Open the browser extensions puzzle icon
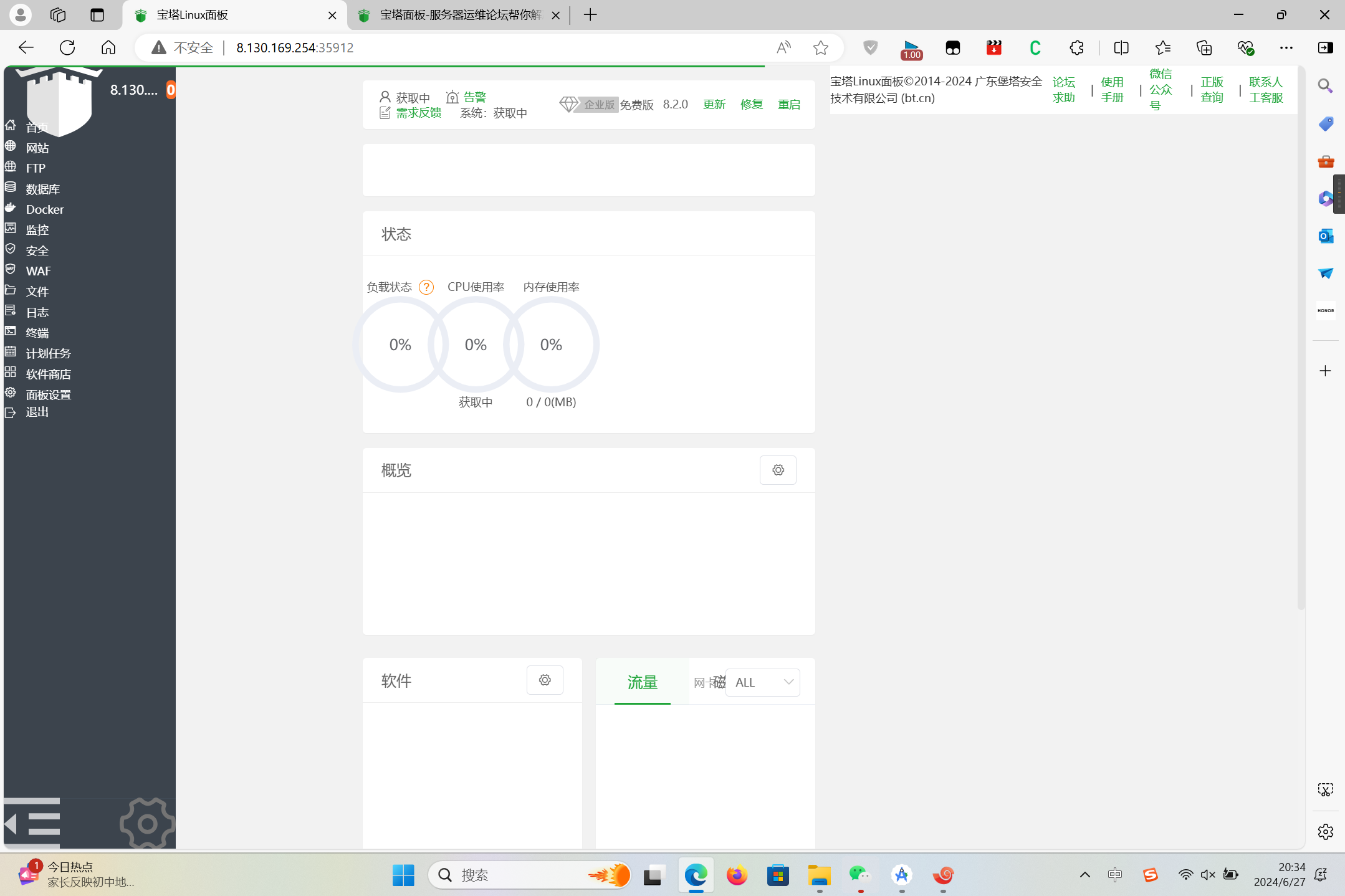1345x896 pixels. [x=1076, y=48]
